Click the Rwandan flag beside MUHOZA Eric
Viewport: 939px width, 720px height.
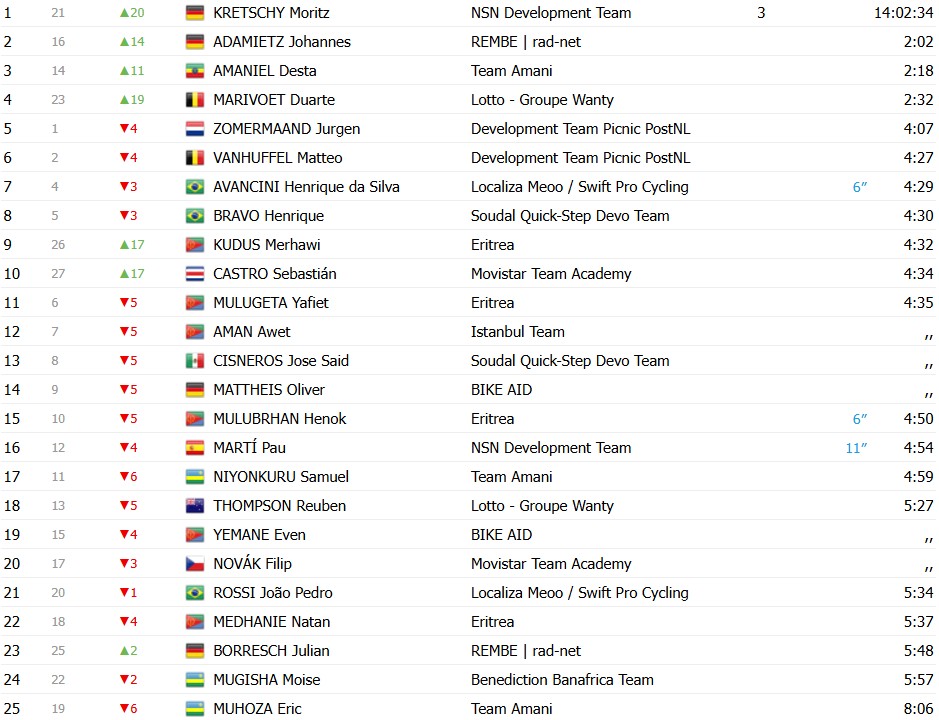[195, 709]
